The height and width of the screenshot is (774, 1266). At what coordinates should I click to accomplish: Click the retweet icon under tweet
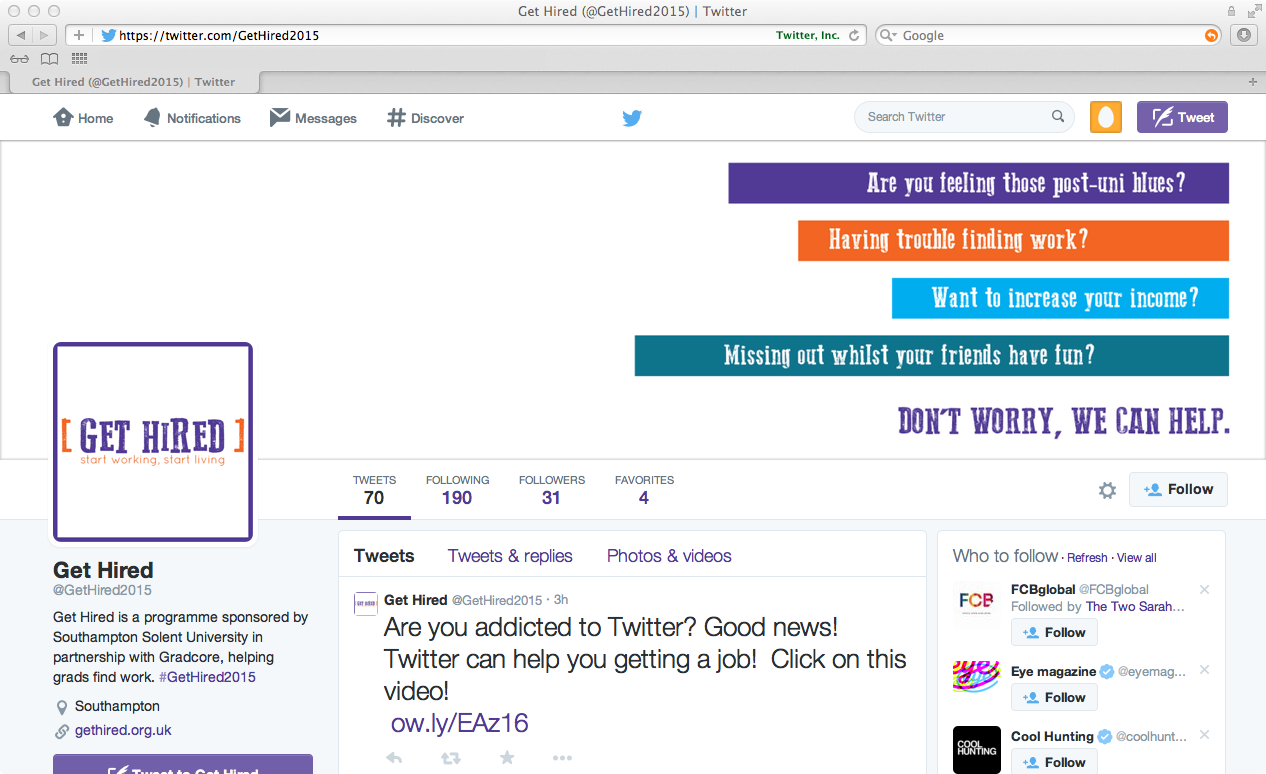451,758
